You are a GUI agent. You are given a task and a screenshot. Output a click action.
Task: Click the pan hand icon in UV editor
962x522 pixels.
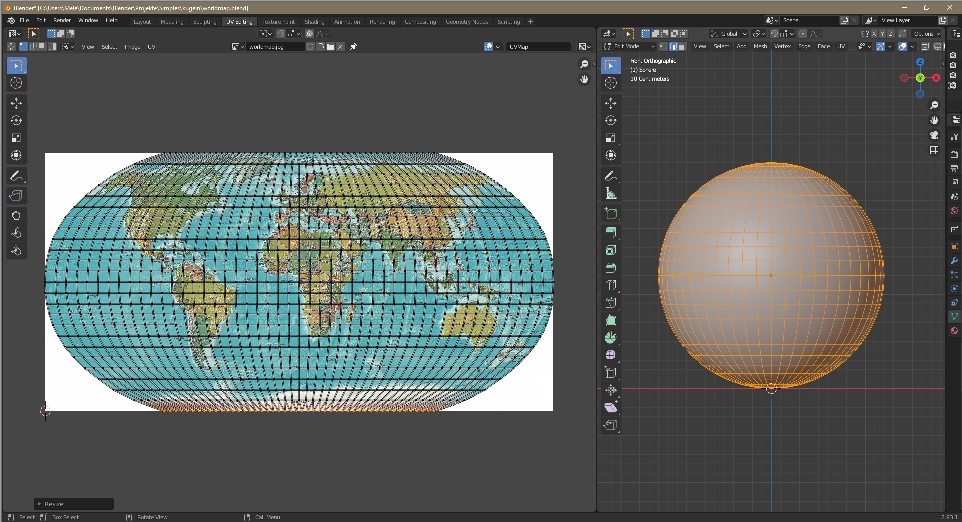[x=584, y=79]
